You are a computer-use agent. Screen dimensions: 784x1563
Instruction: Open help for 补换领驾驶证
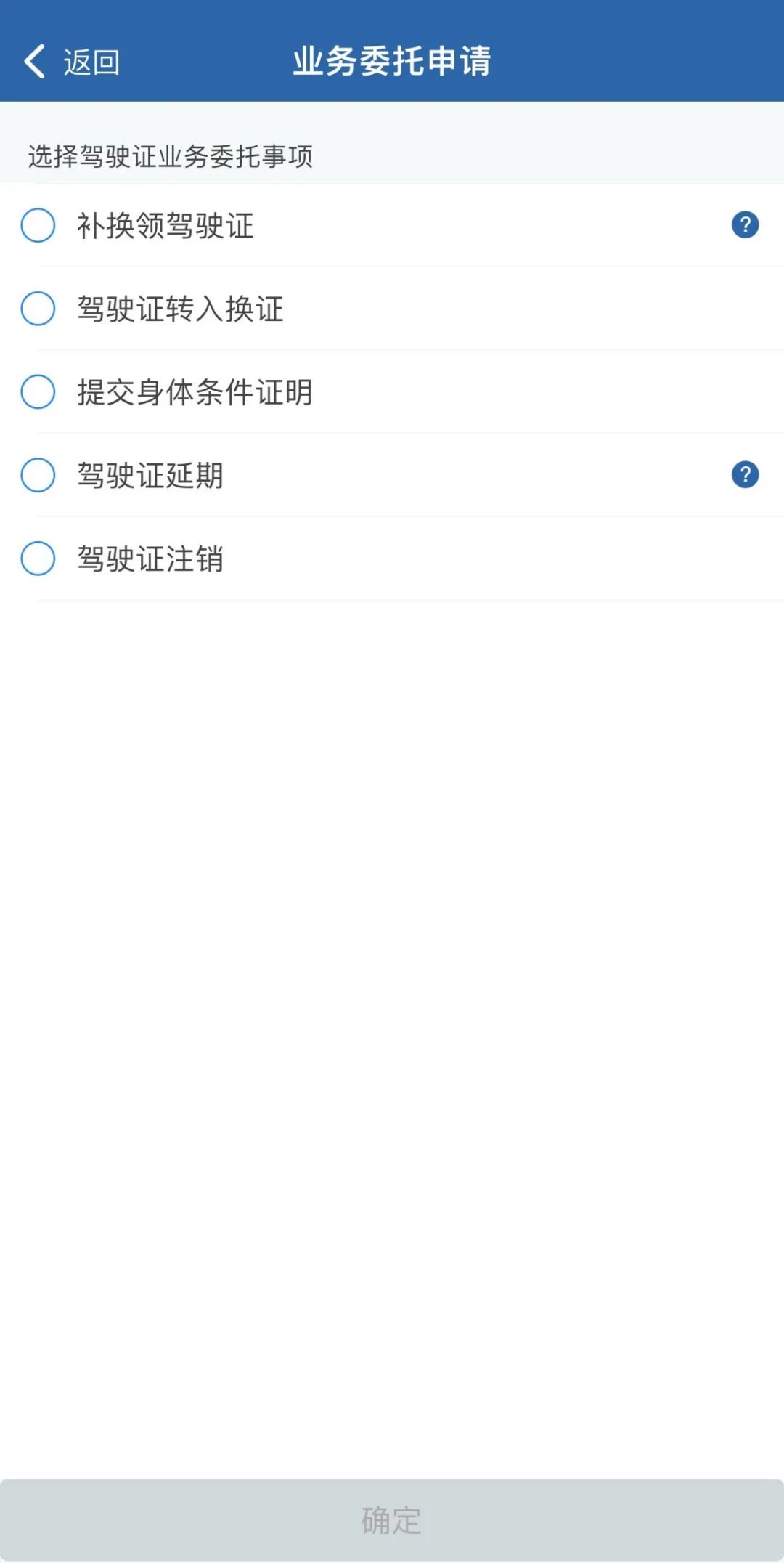click(745, 225)
